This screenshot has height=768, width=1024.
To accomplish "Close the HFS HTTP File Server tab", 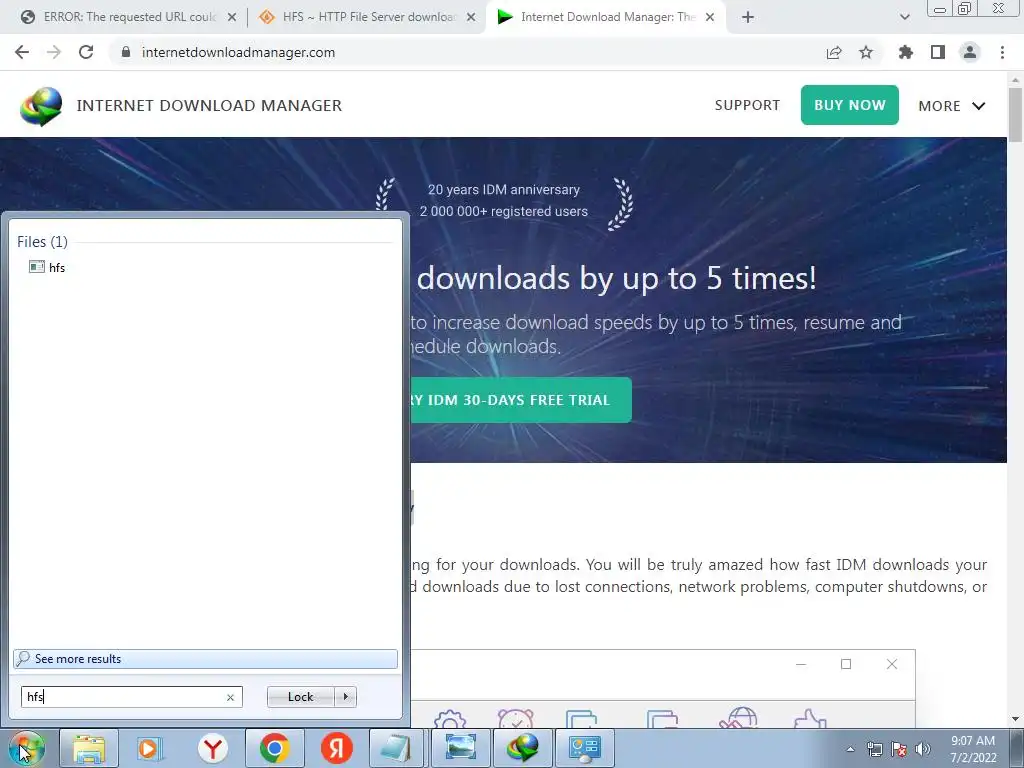I will [471, 17].
